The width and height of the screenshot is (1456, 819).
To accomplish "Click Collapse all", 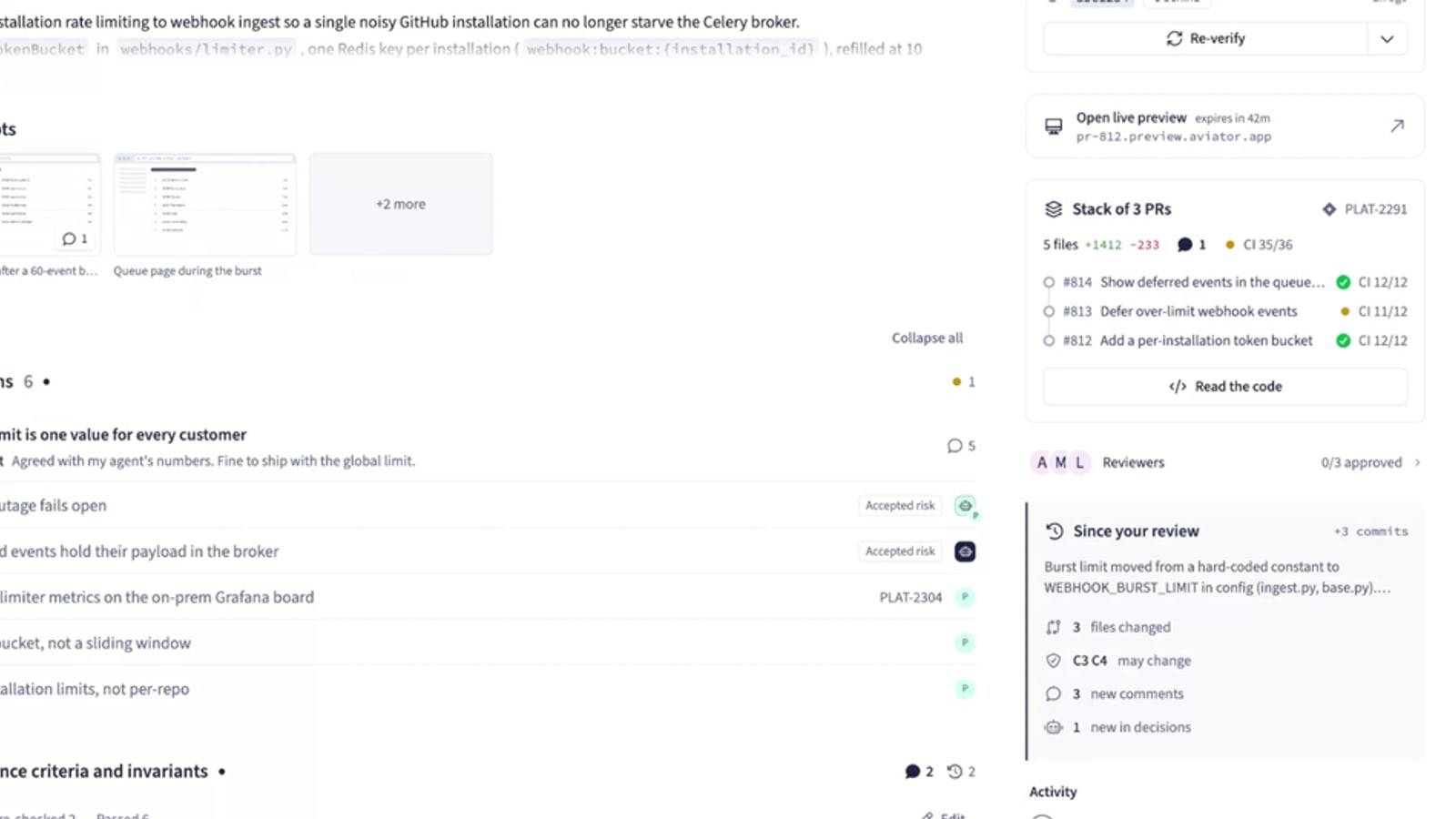I will coord(926,338).
